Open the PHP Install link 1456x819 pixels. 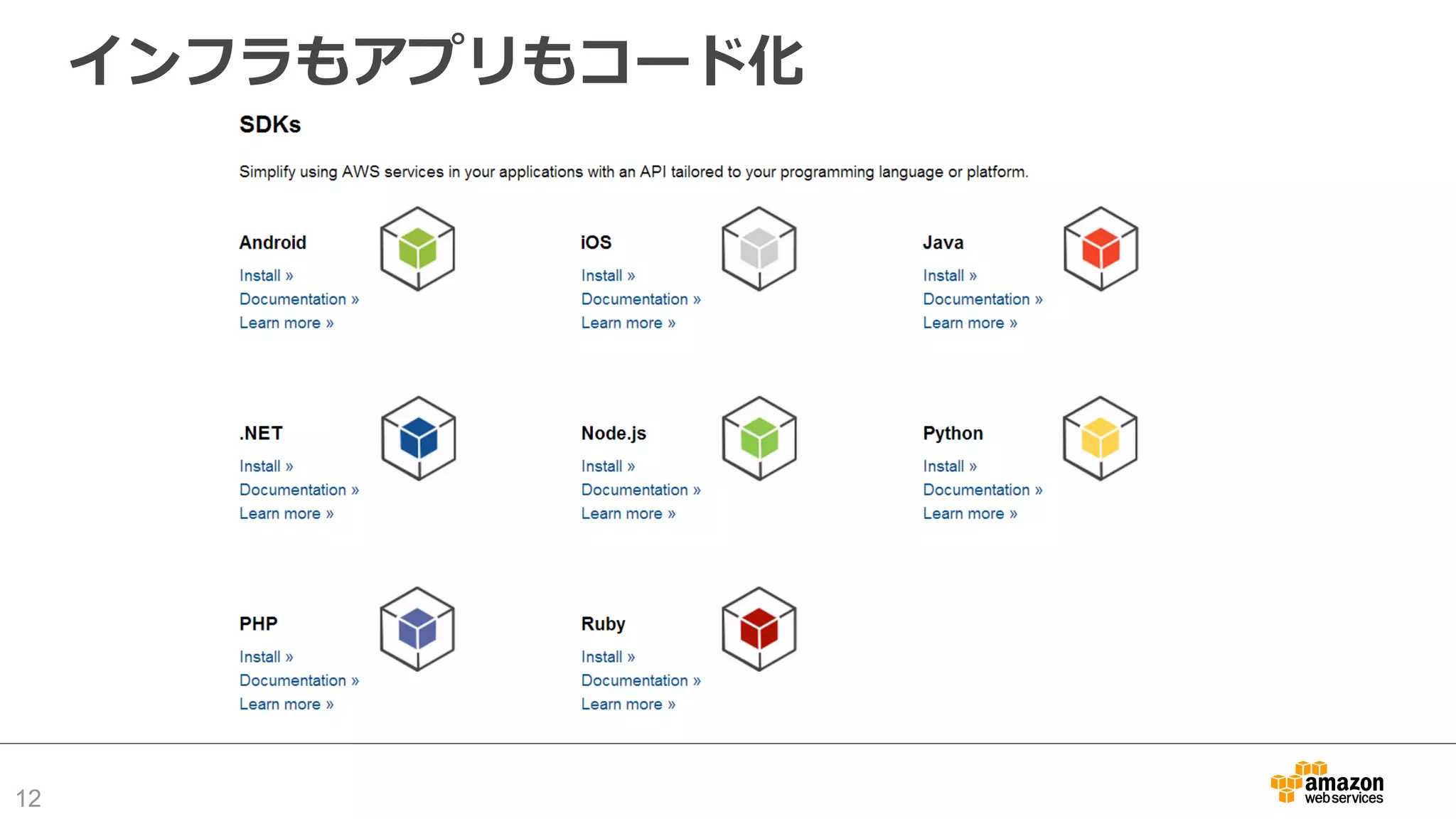[x=266, y=656]
